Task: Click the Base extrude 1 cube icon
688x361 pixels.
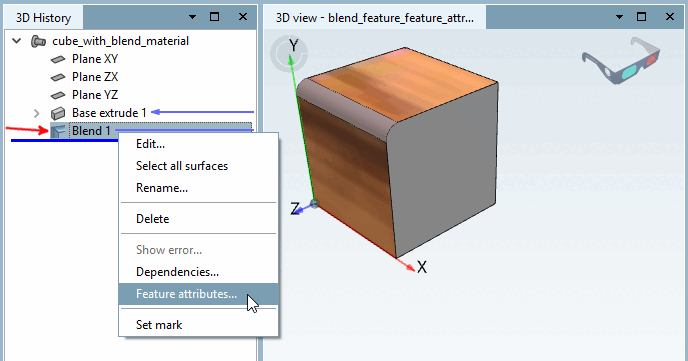Action: point(58,113)
